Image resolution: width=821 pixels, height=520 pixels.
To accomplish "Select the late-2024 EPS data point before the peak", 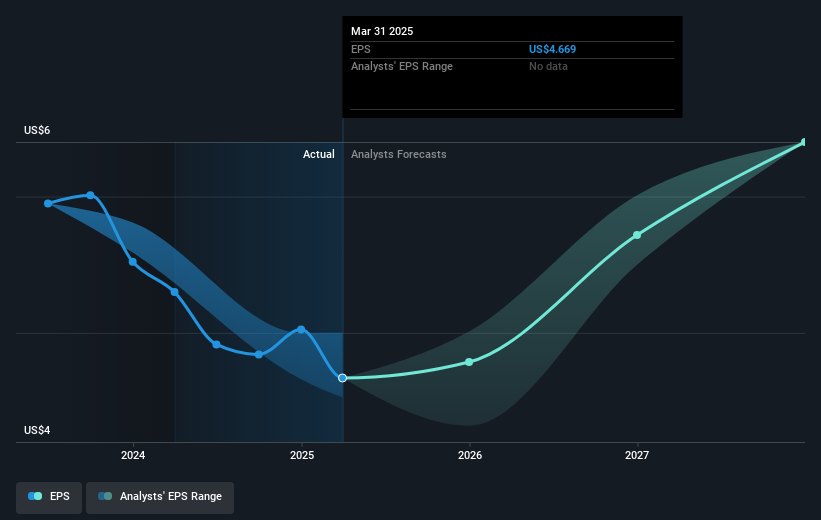I will click(x=259, y=355).
